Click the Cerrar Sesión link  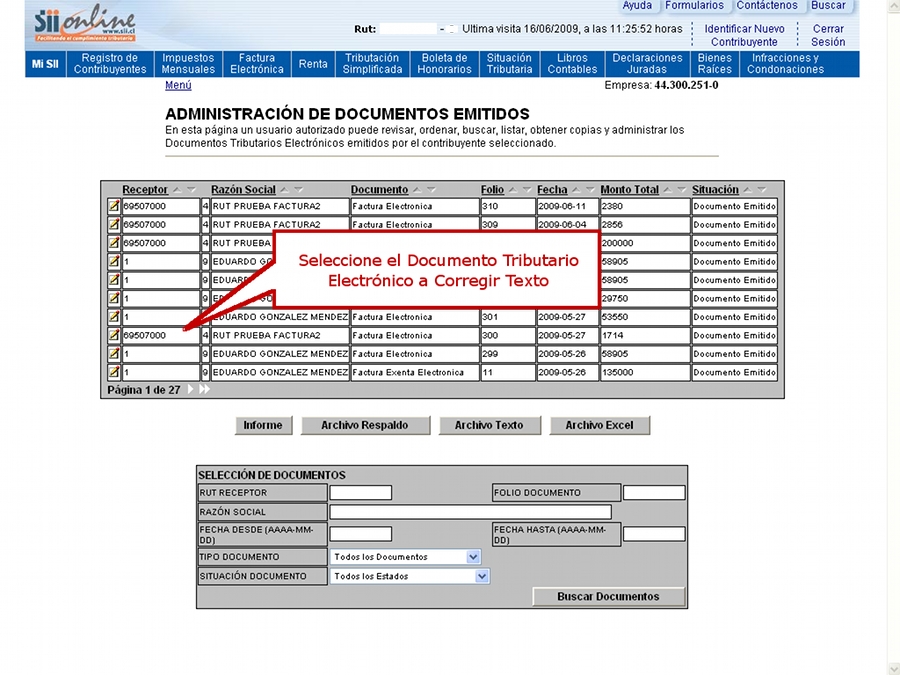click(828, 35)
